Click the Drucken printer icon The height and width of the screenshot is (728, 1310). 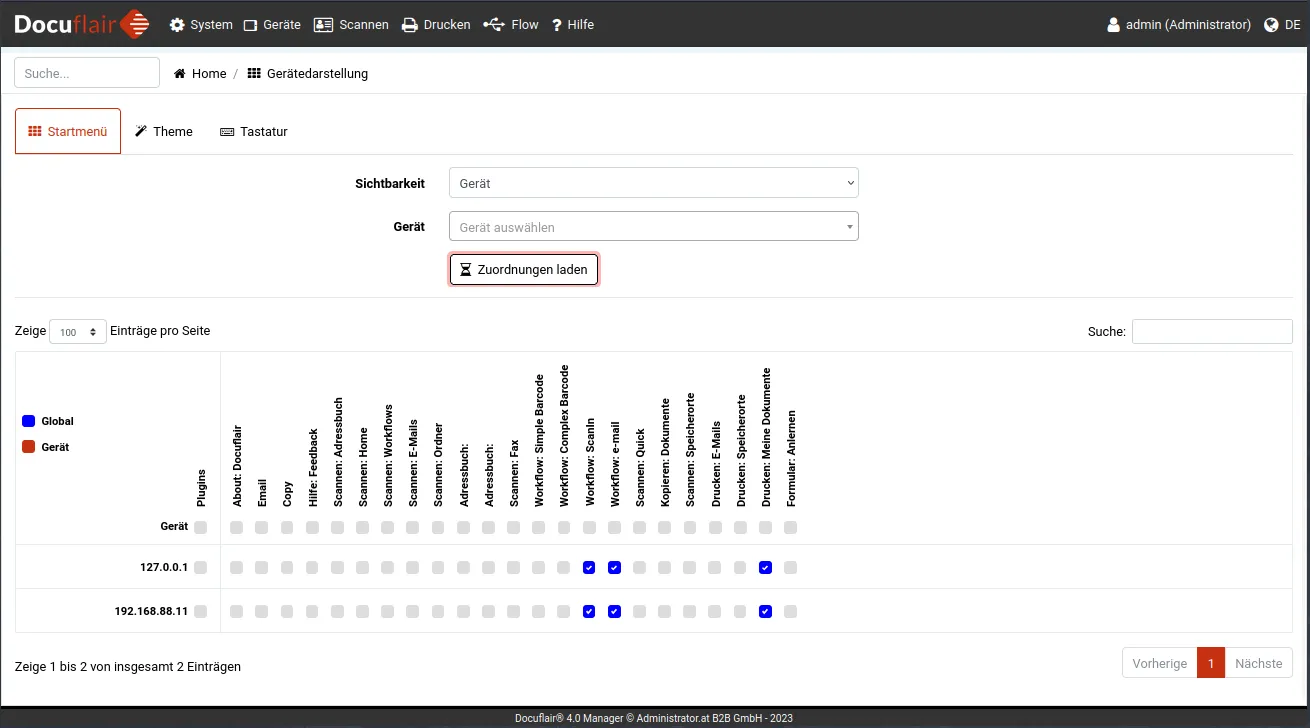(x=410, y=25)
